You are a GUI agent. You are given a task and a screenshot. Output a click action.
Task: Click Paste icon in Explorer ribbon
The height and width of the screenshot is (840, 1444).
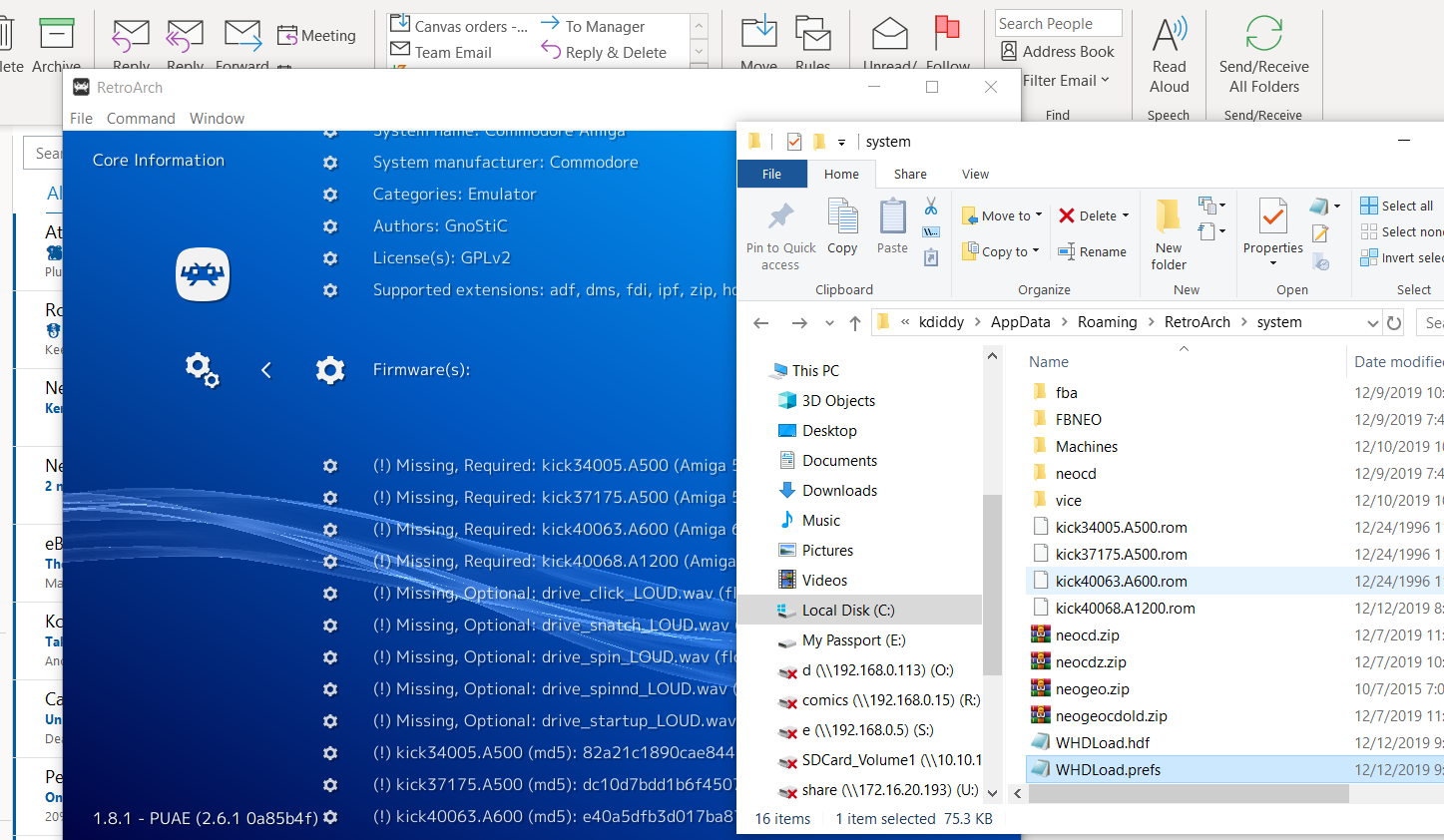click(892, 216)
